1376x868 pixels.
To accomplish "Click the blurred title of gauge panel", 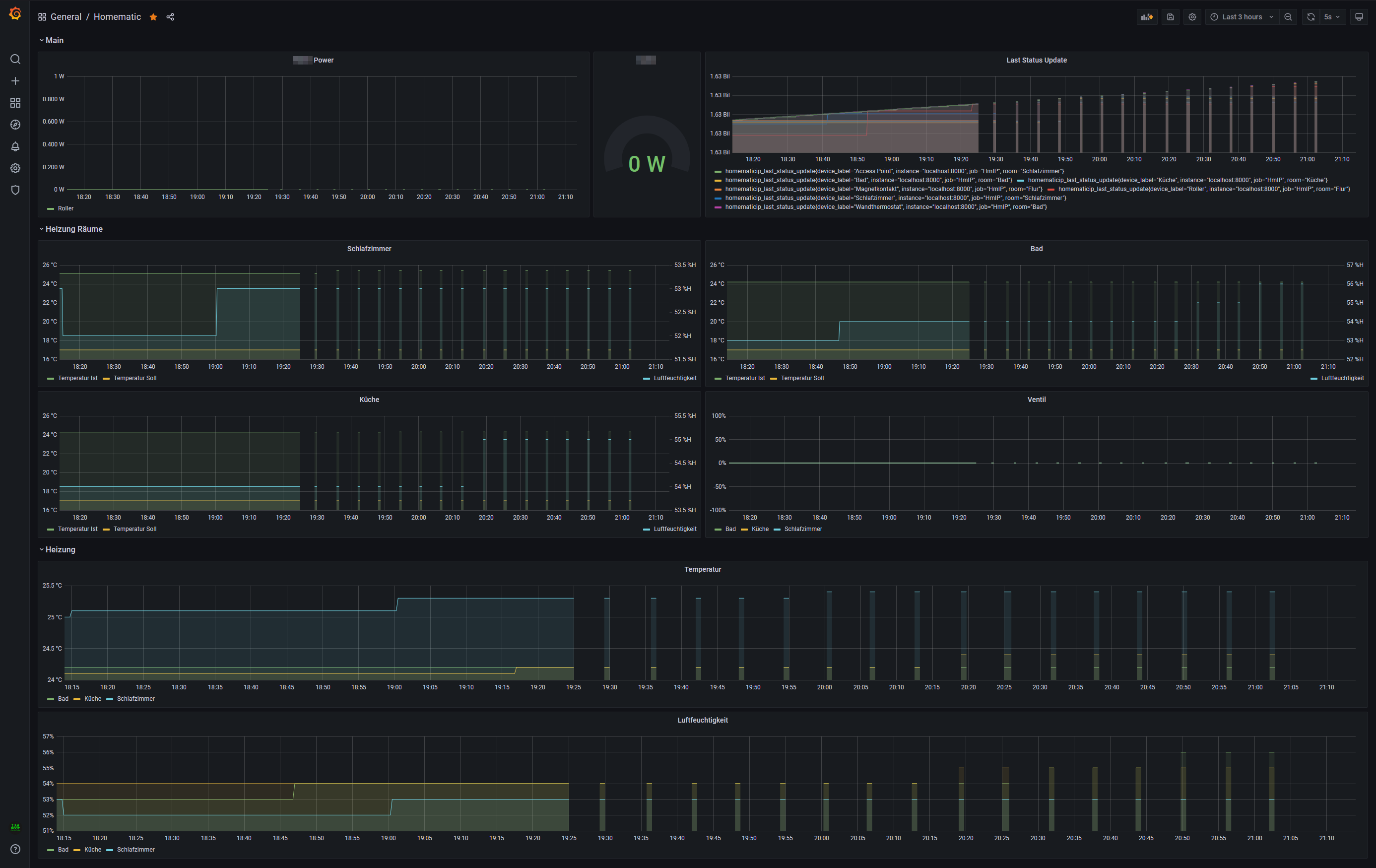I will pos(646,60).
